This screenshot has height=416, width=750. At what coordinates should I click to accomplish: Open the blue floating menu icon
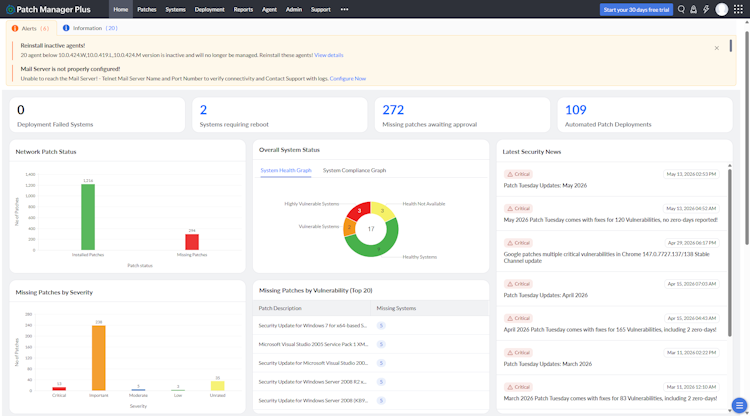tap(739, 405)
